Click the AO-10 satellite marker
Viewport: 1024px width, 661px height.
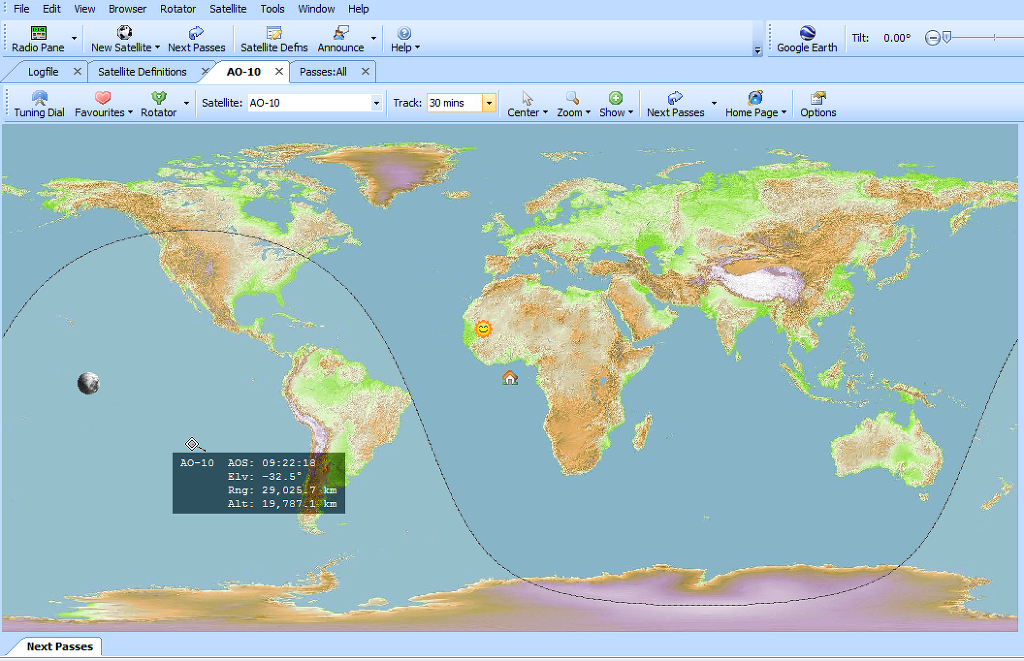click(192, 444)
